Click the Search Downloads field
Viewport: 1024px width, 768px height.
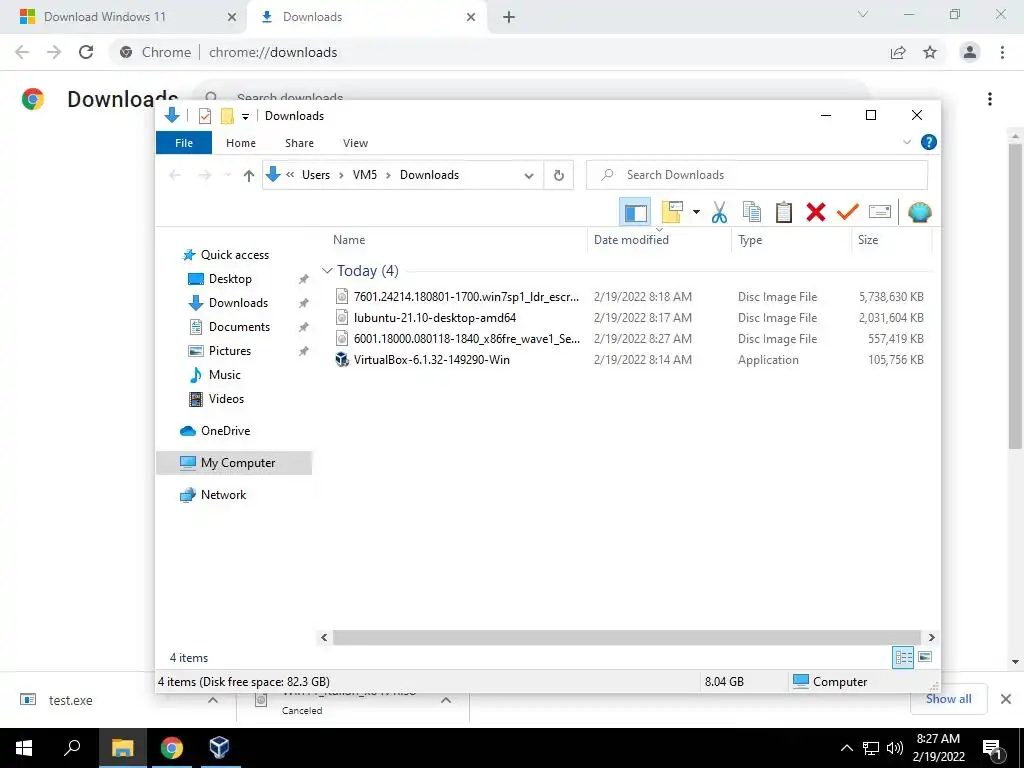(x=757, y=175)
